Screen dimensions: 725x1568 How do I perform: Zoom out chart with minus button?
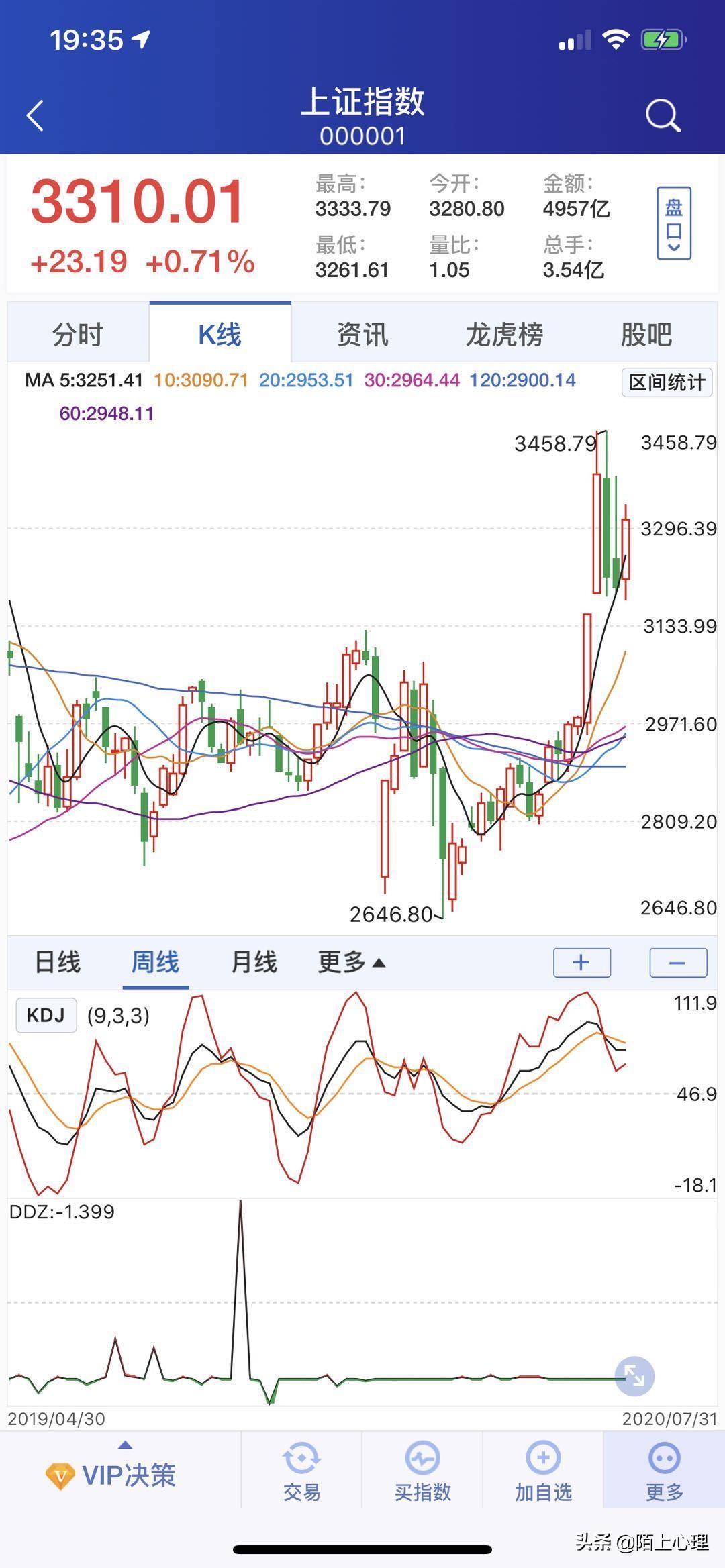pos(677,963)
